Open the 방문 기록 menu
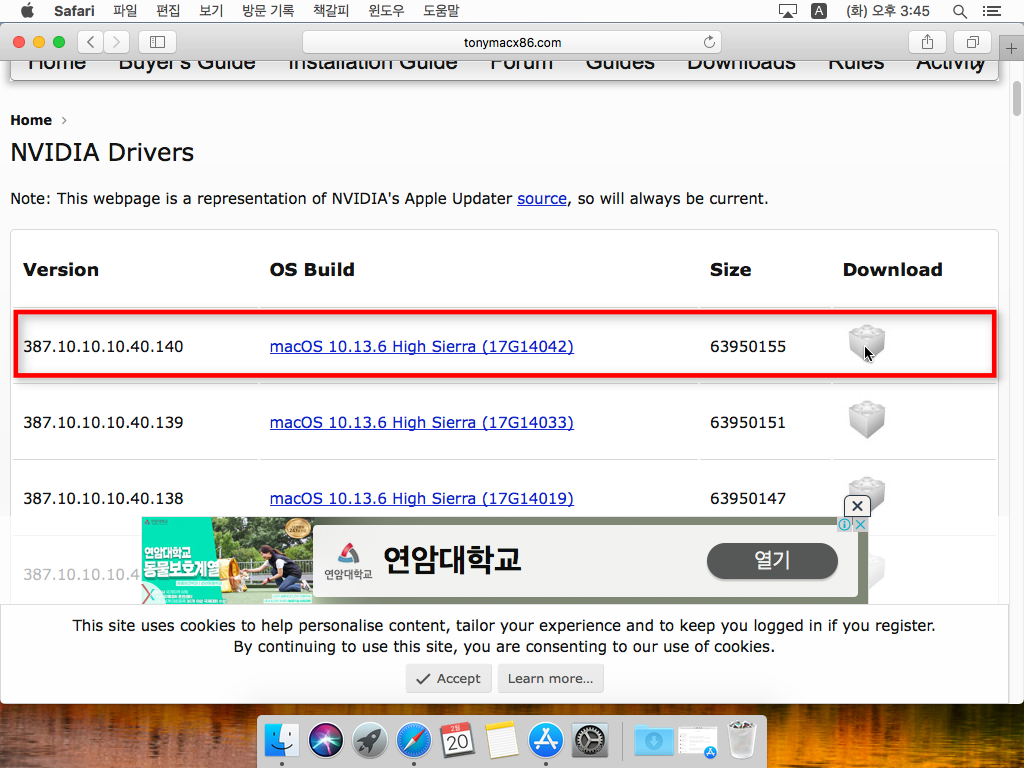The image size is (1024, 768). (x=268, y=11)
